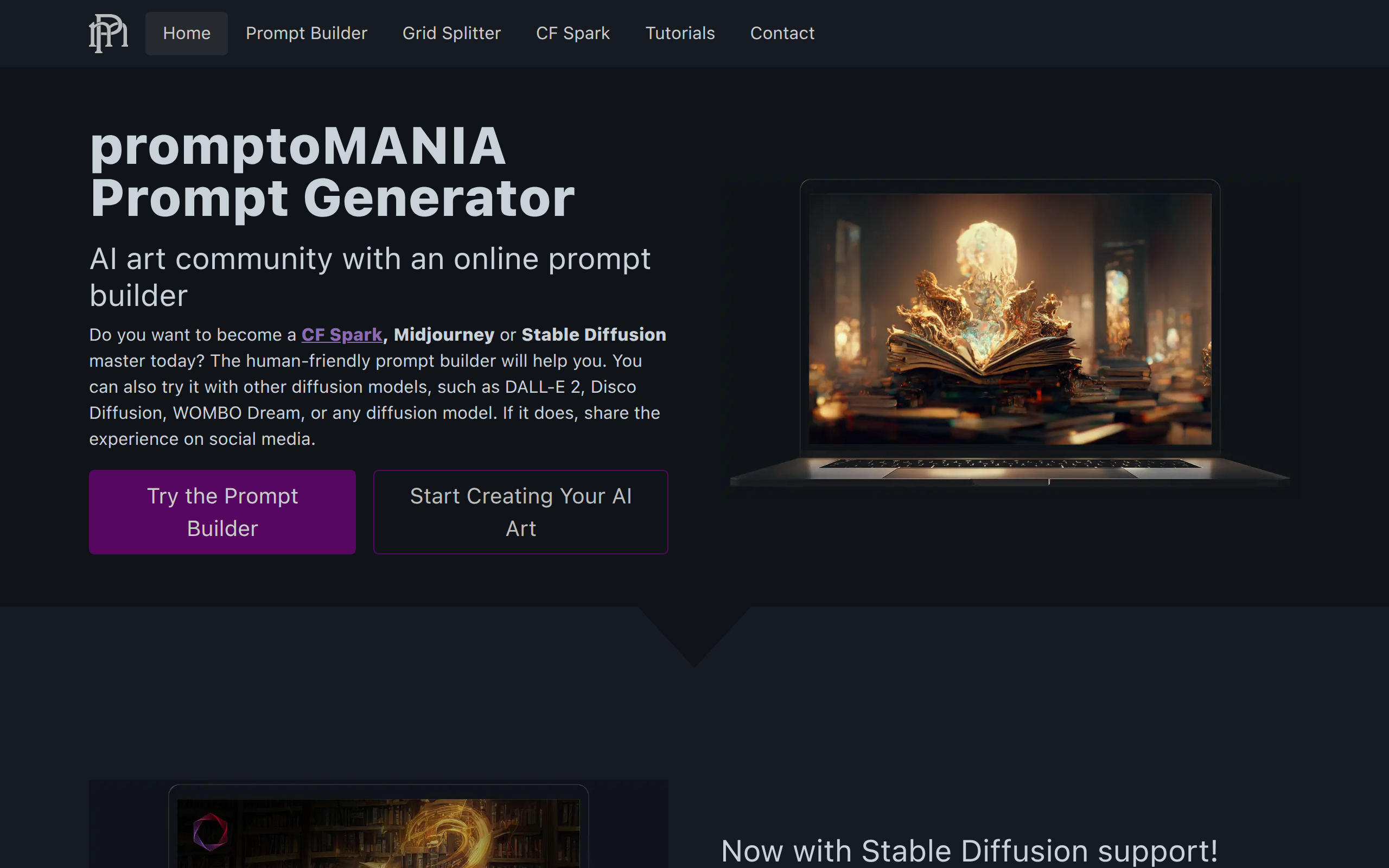Screen dimensions: 1389x868
Task: Follow the purple CF Spark link in paragraph
Action: [x=342, y=335]
